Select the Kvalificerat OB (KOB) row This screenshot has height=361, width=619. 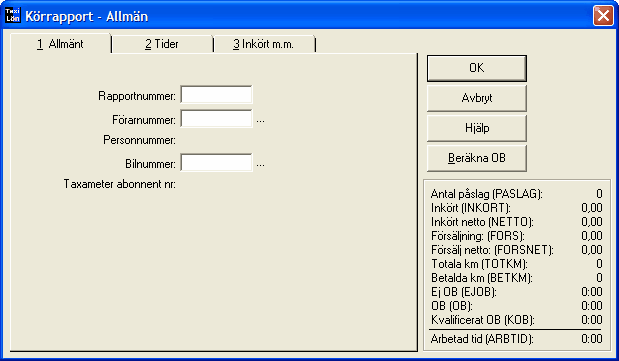pos(517,320)
